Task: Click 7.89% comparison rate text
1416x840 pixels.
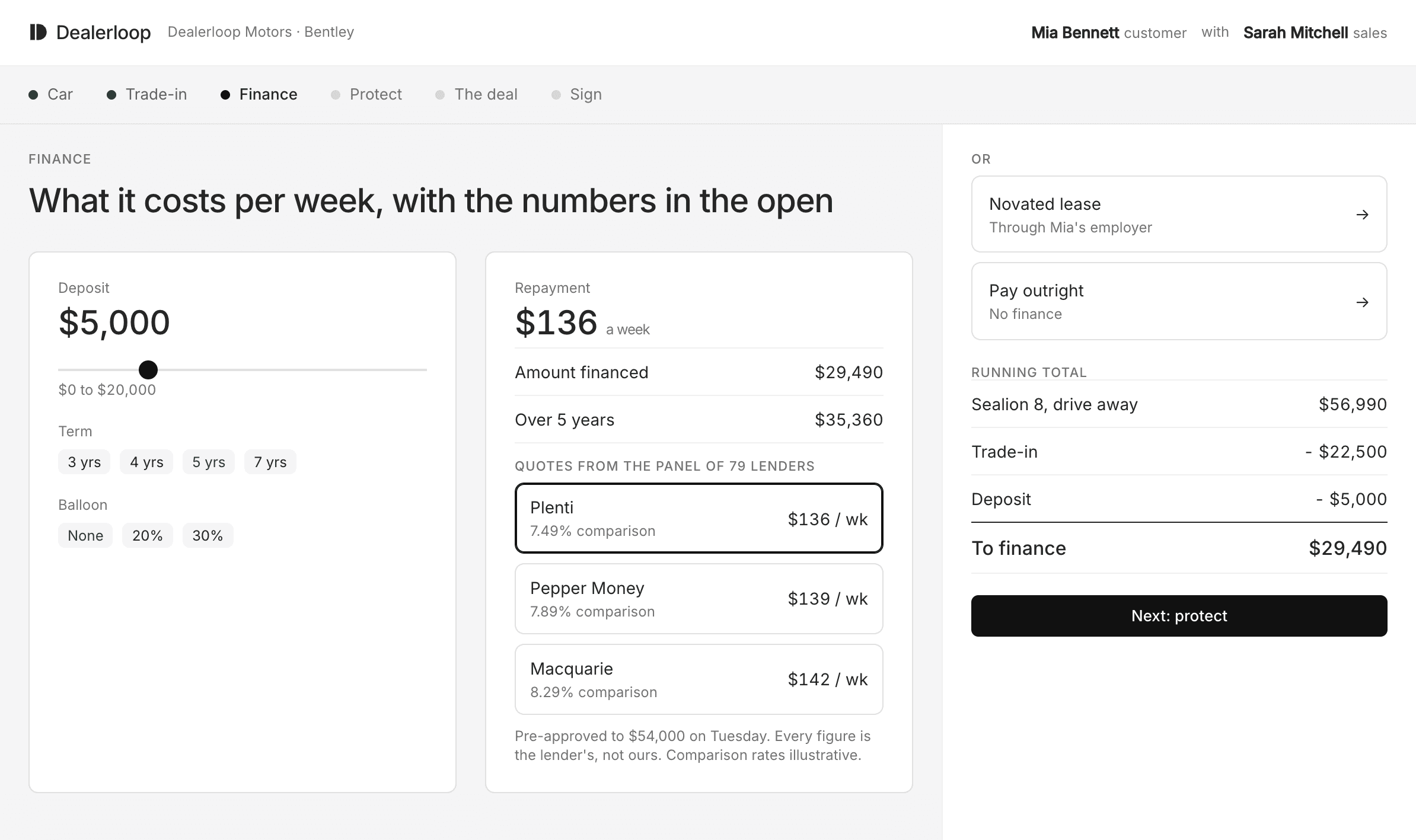Action: [x=593, y=612]
